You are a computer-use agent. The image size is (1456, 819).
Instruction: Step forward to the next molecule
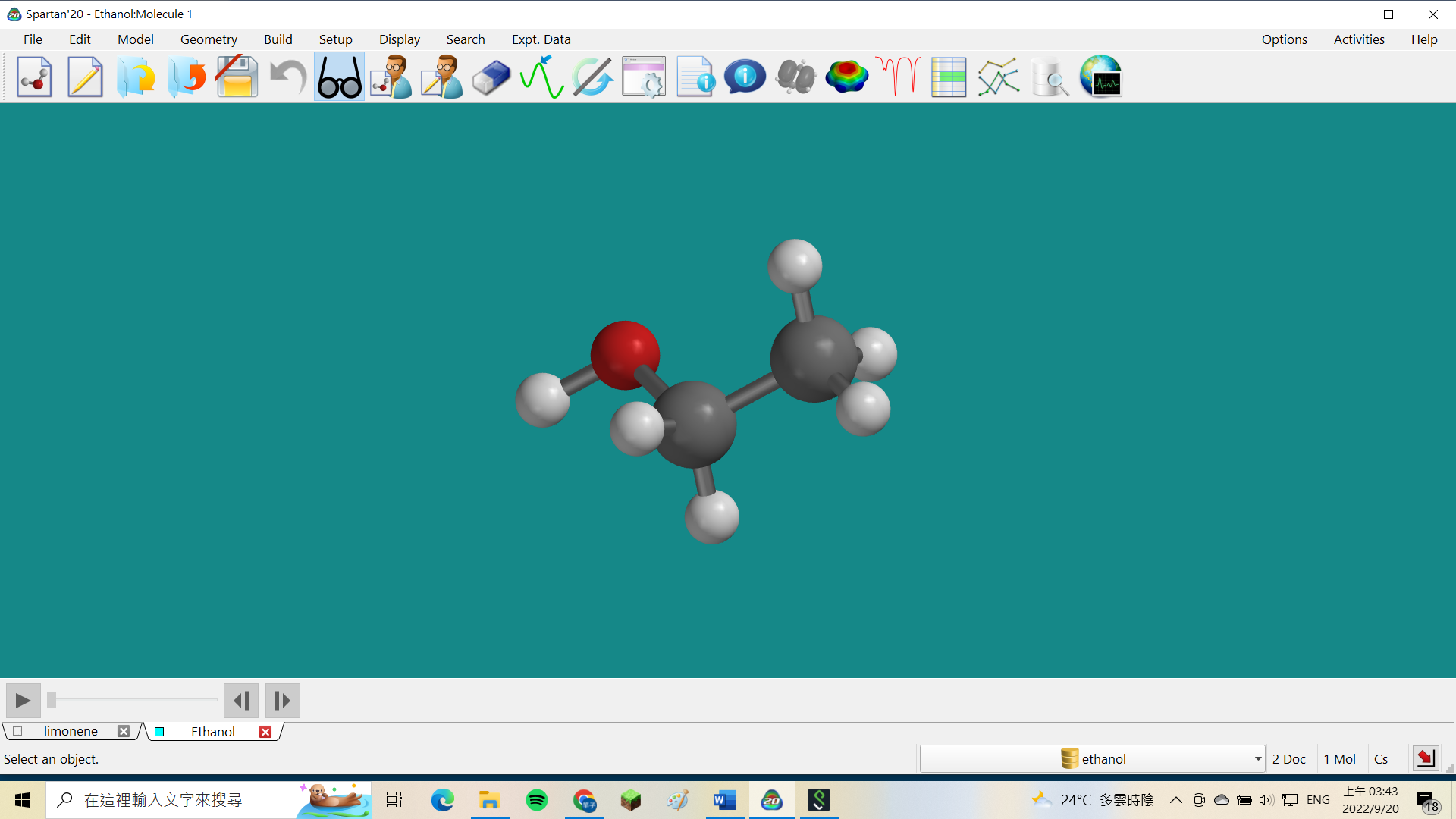coord(282,701)
